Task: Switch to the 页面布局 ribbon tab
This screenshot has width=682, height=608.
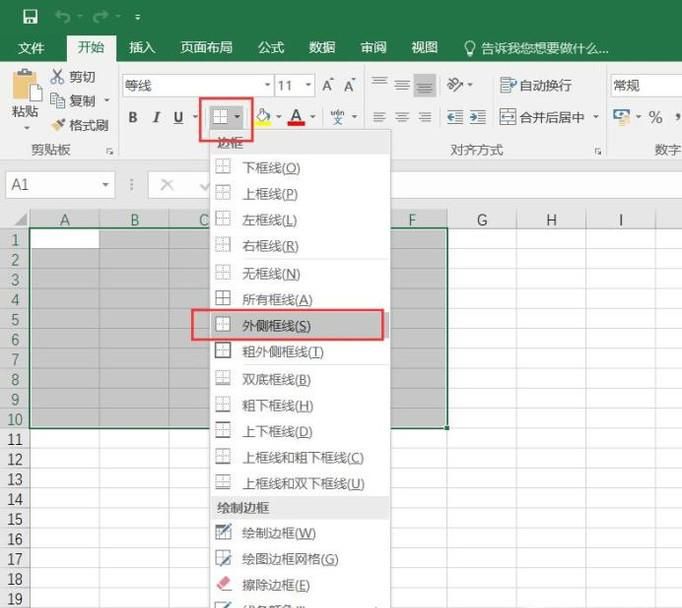Action: click(207, 47)
